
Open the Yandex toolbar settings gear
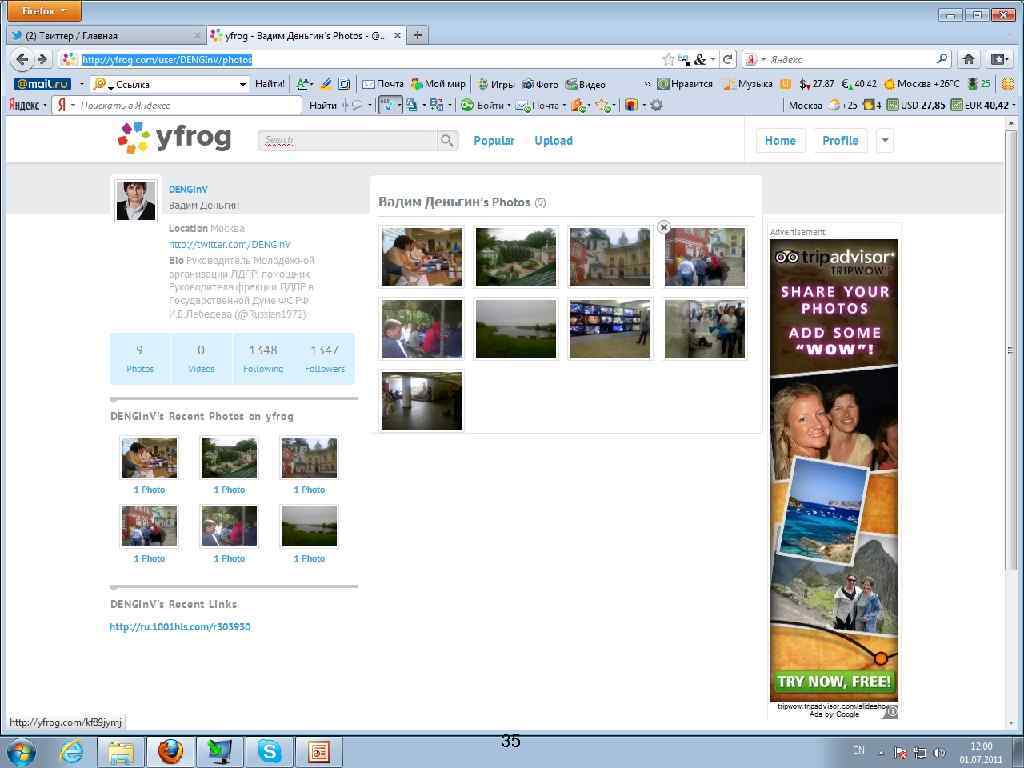pyautogui.click(x=656, y=104)
